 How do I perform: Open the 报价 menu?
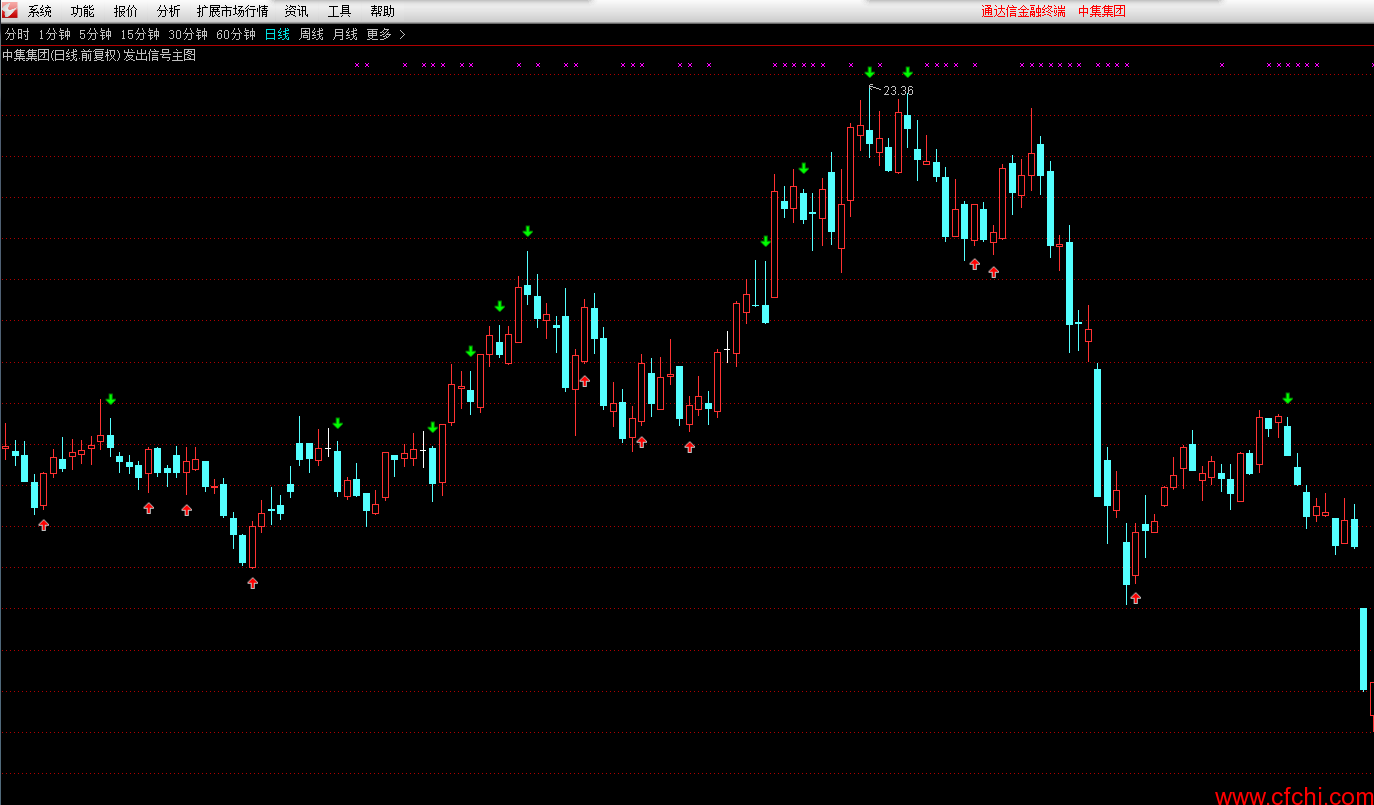(x=126, y=12)
